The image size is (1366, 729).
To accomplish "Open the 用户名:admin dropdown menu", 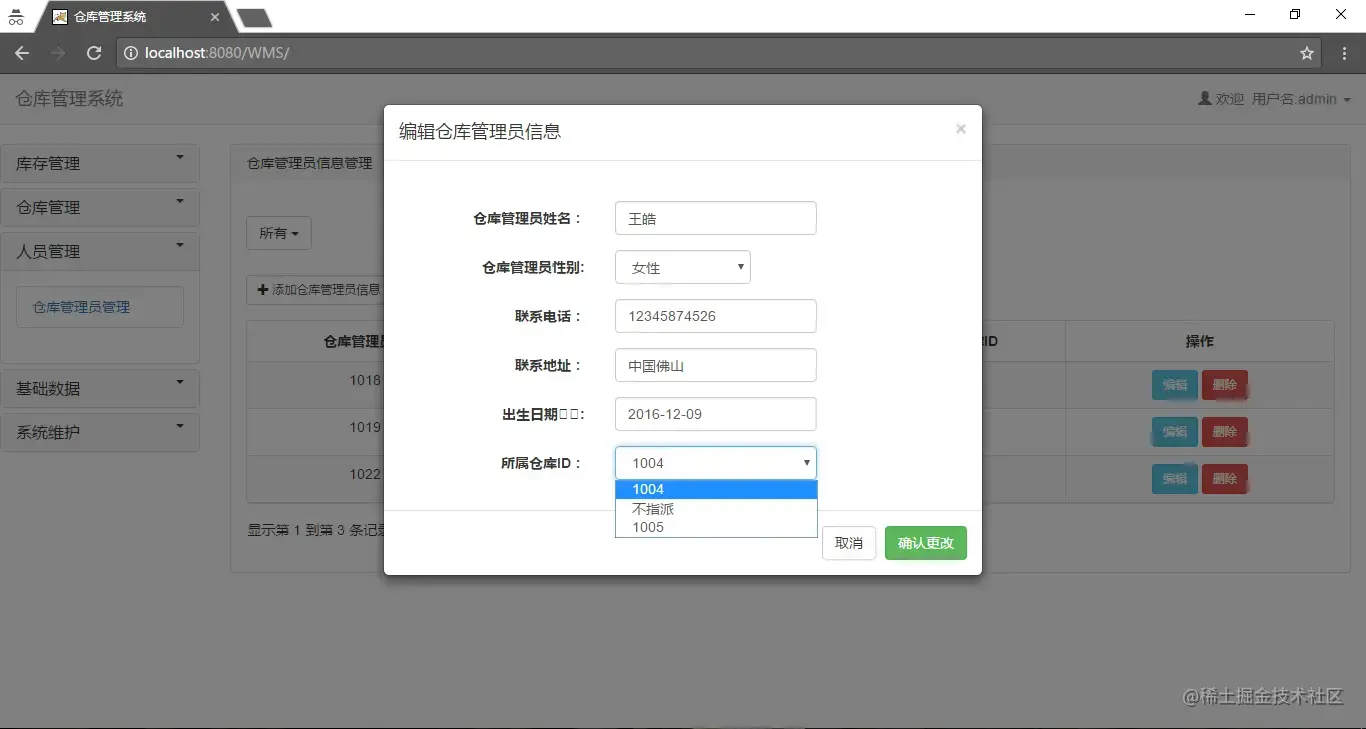I will click(x=1301, y=99).
